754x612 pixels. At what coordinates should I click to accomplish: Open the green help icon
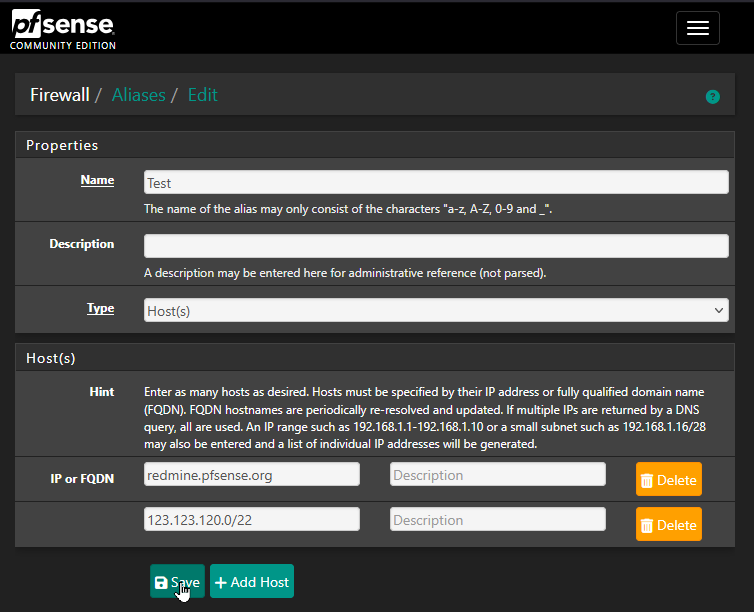click(712, 97)
